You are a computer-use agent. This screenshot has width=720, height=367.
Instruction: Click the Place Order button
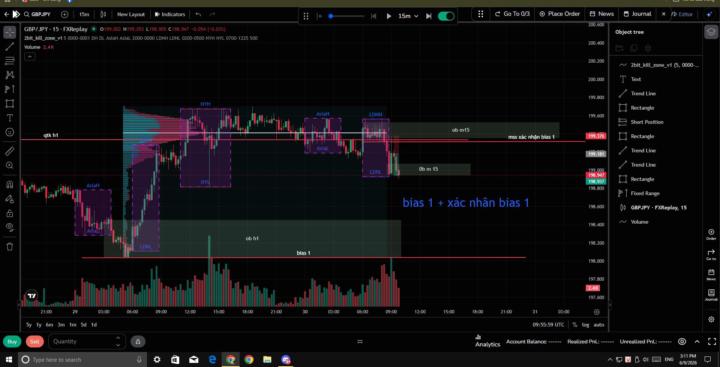(x=559, y=14)
